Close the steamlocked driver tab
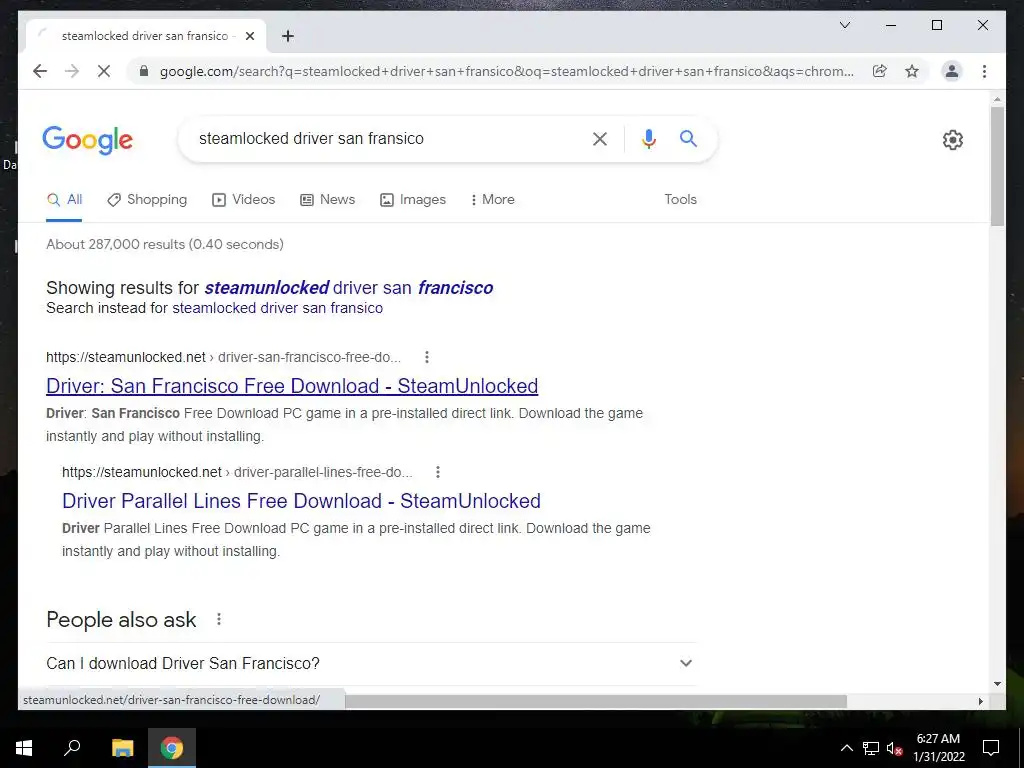 [x=249, y=36]
